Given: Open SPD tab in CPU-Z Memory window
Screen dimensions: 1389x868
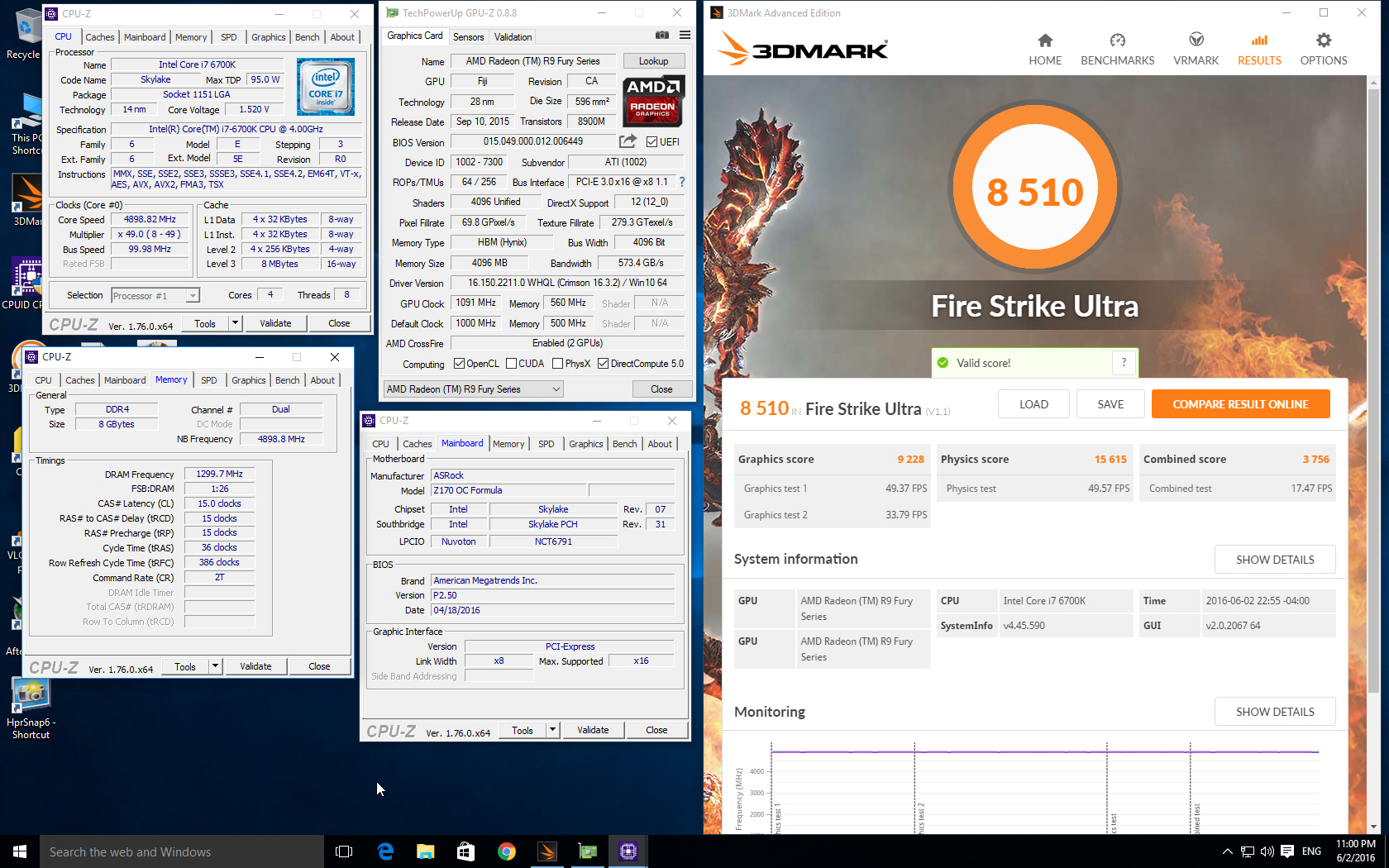Looking at the screenshot, I should pos(209,380).
